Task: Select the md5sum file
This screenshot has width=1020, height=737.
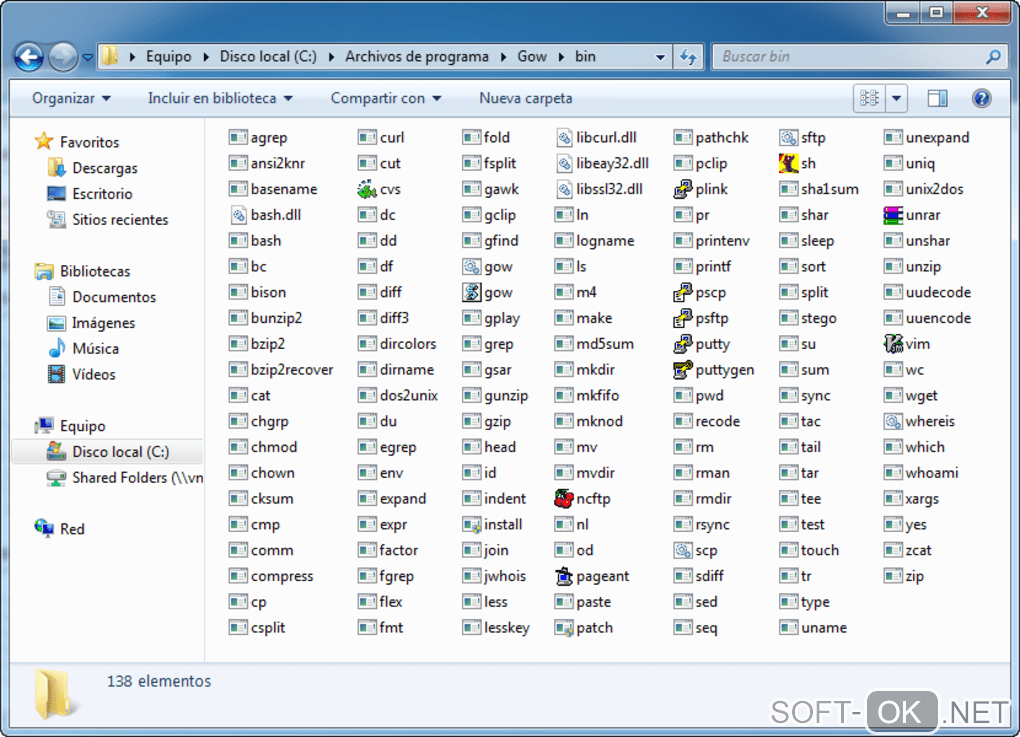Action: 595,344
